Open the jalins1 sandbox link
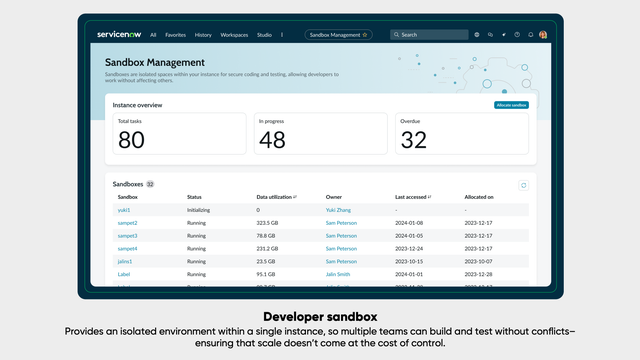This screenshot has width=640, height=360. point(125,262)
